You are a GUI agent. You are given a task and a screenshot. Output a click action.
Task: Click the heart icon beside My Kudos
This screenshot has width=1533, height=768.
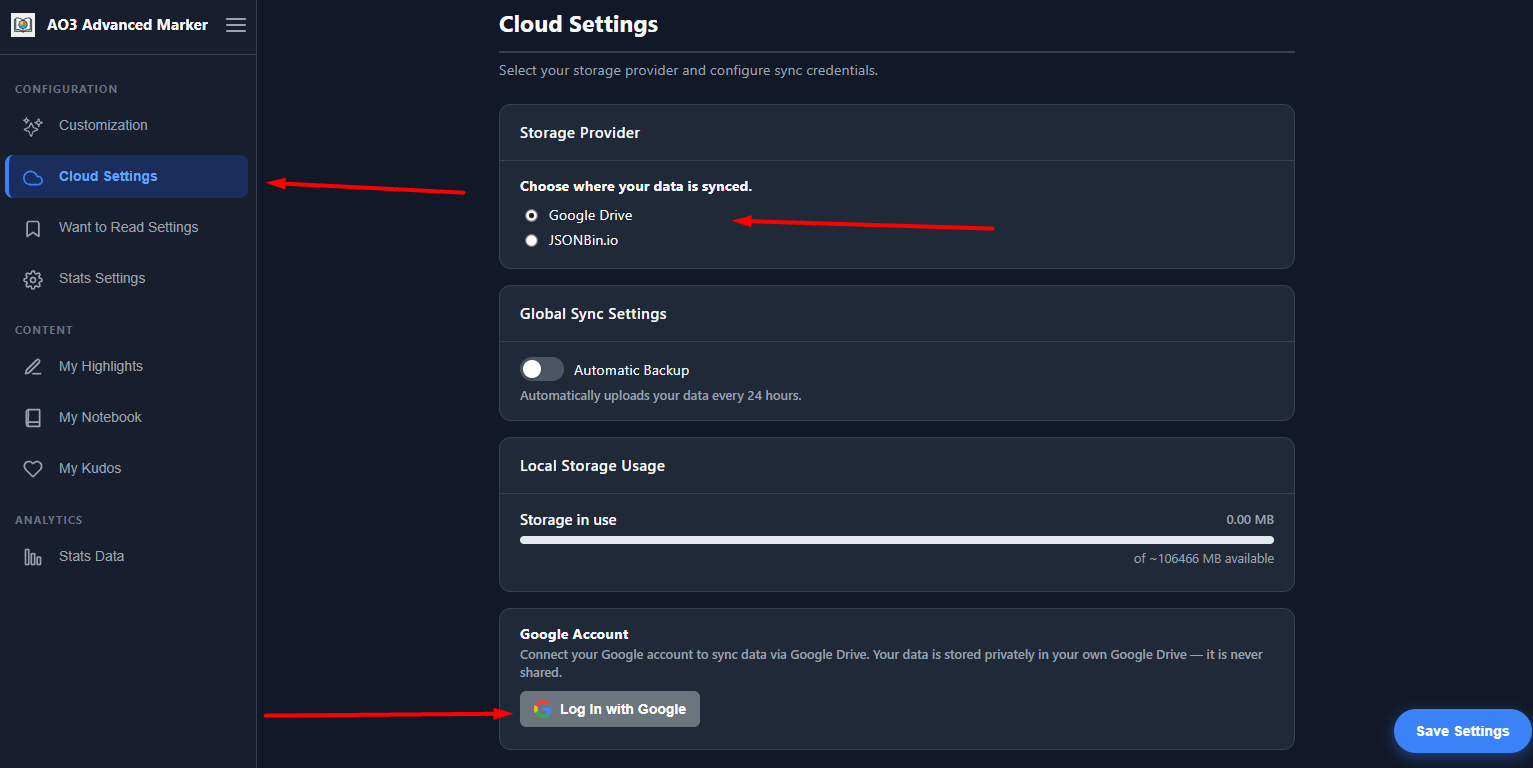pos(33,469)
